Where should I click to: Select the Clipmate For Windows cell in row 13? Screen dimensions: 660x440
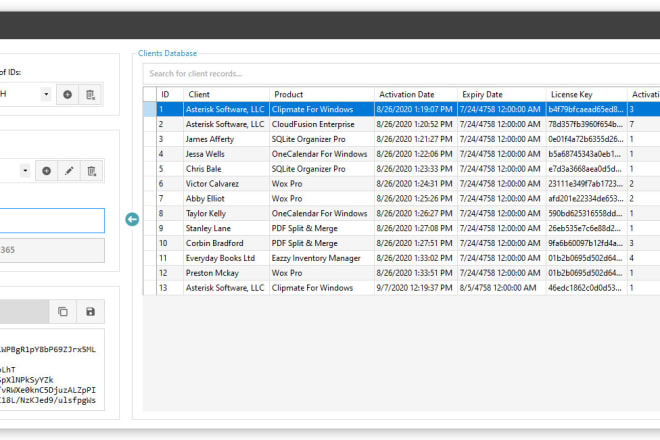322,288
